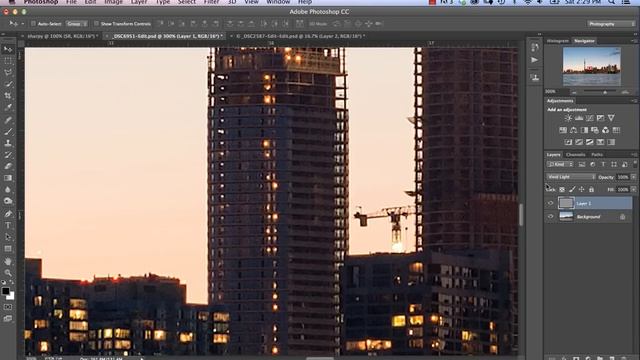This screenshot has height=360, width=640.
Task: Toggle lock all padlock icon
Action: (591, 189)
